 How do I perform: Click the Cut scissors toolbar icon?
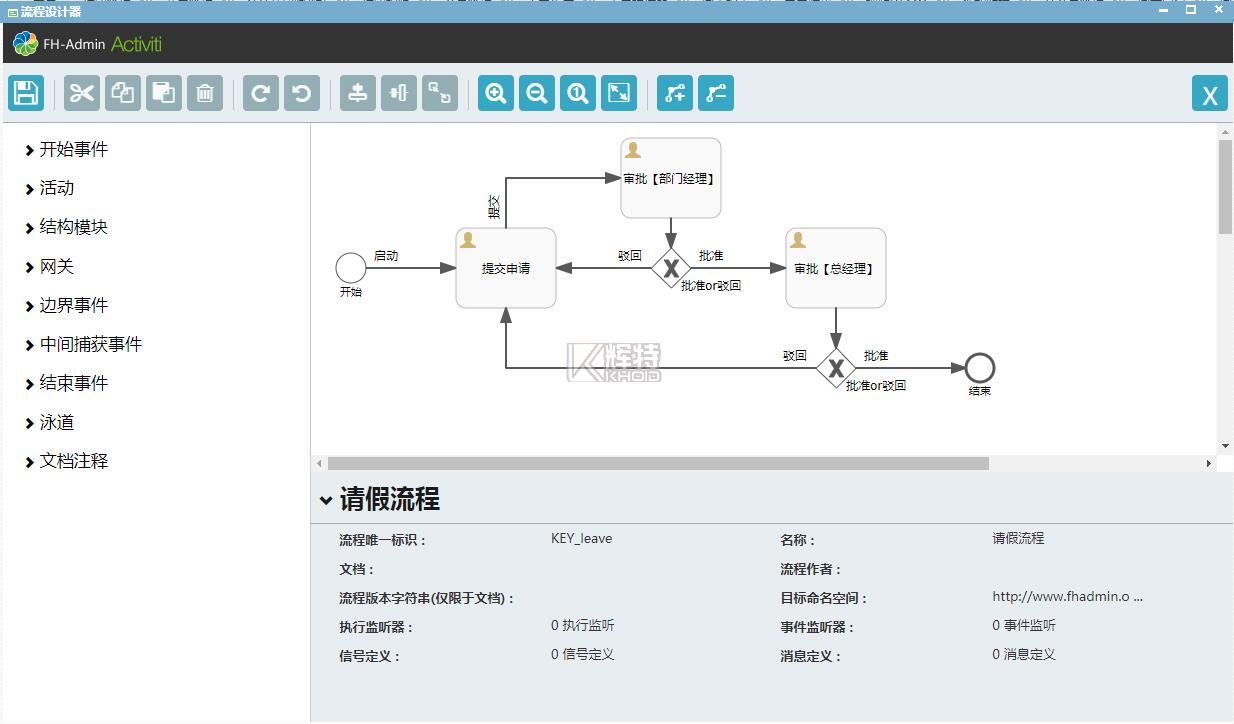[82, 93]
